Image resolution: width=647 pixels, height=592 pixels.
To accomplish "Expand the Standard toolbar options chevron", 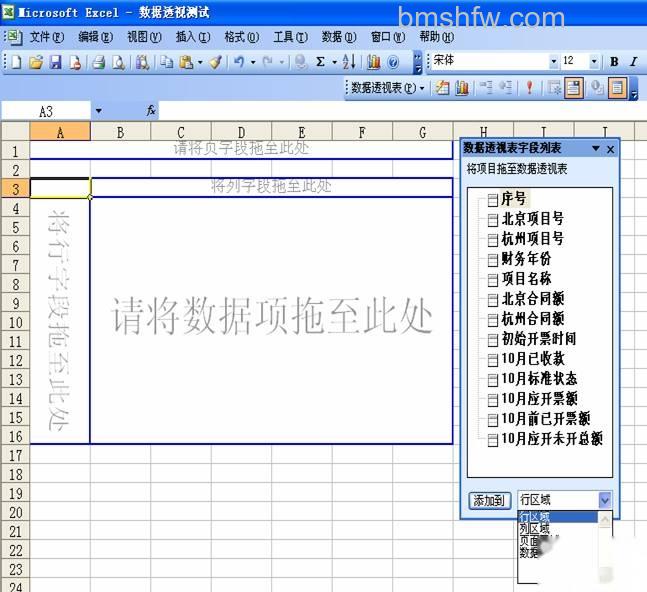I will (418, 63).
